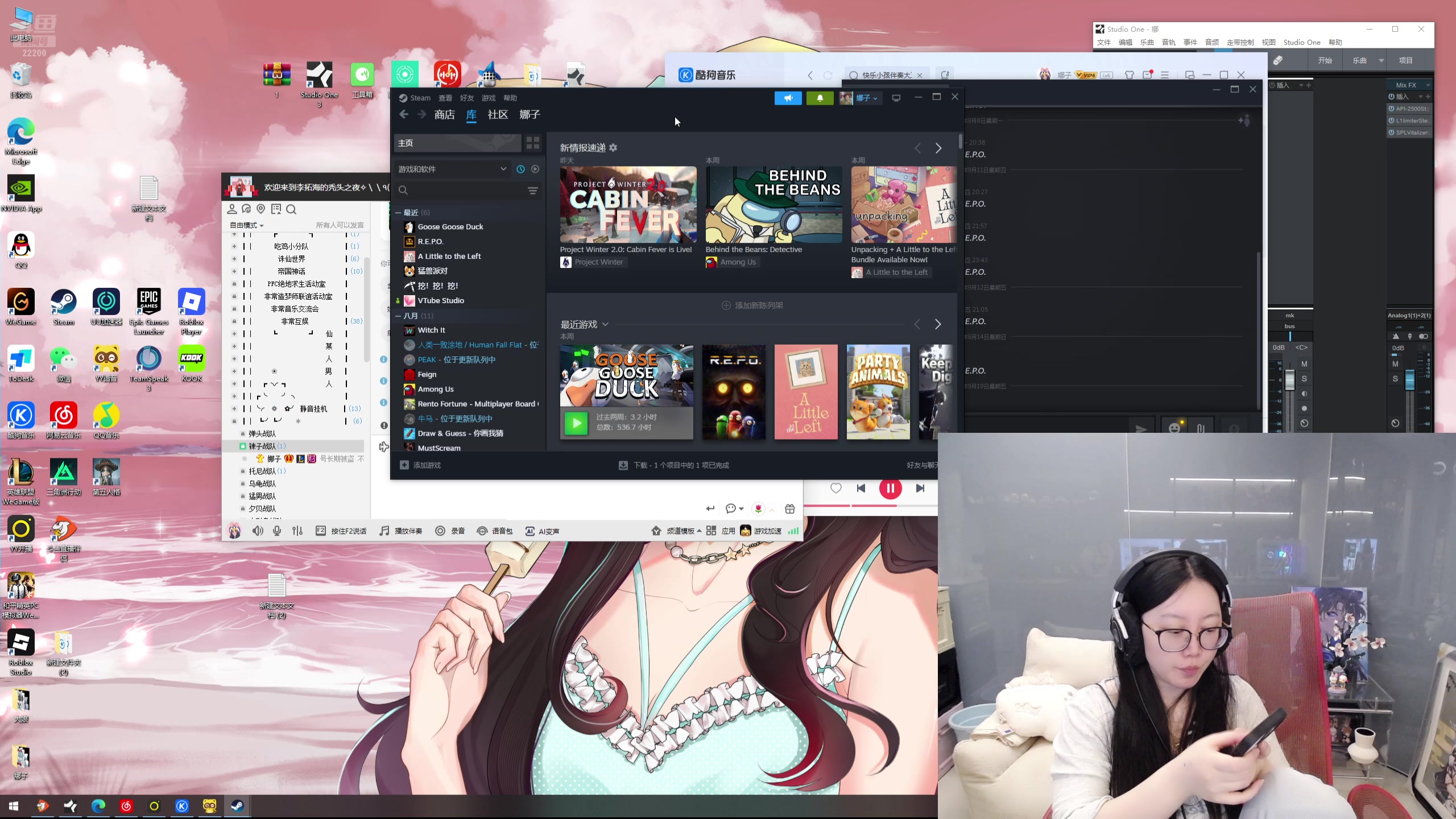1456x819 pixels.
Task: Click the eraser tool in Studio One toolbar
Action: pos(1278,60)
